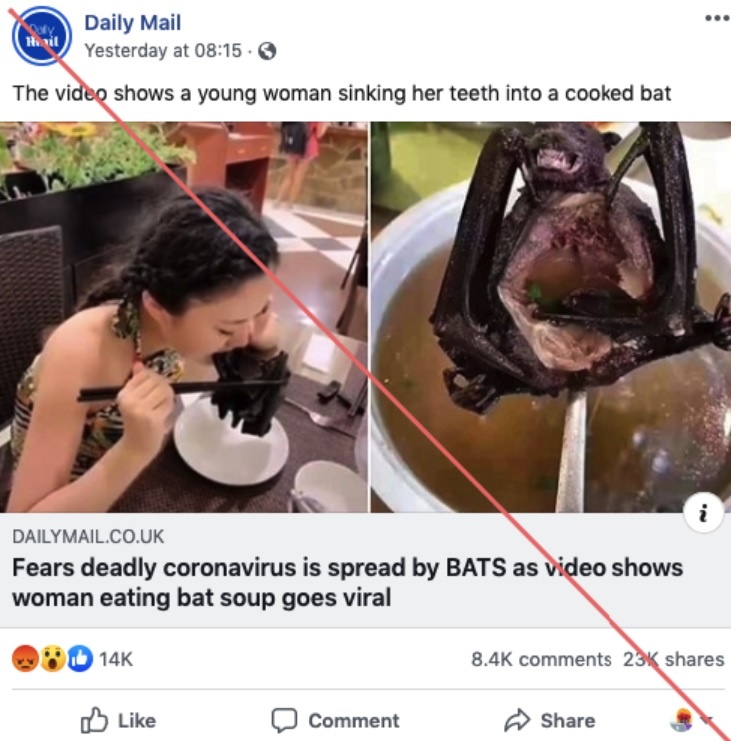Click the wow reaction emoji icon
Image resolution: width=731 pixels, height=741 pixels.
52,659
